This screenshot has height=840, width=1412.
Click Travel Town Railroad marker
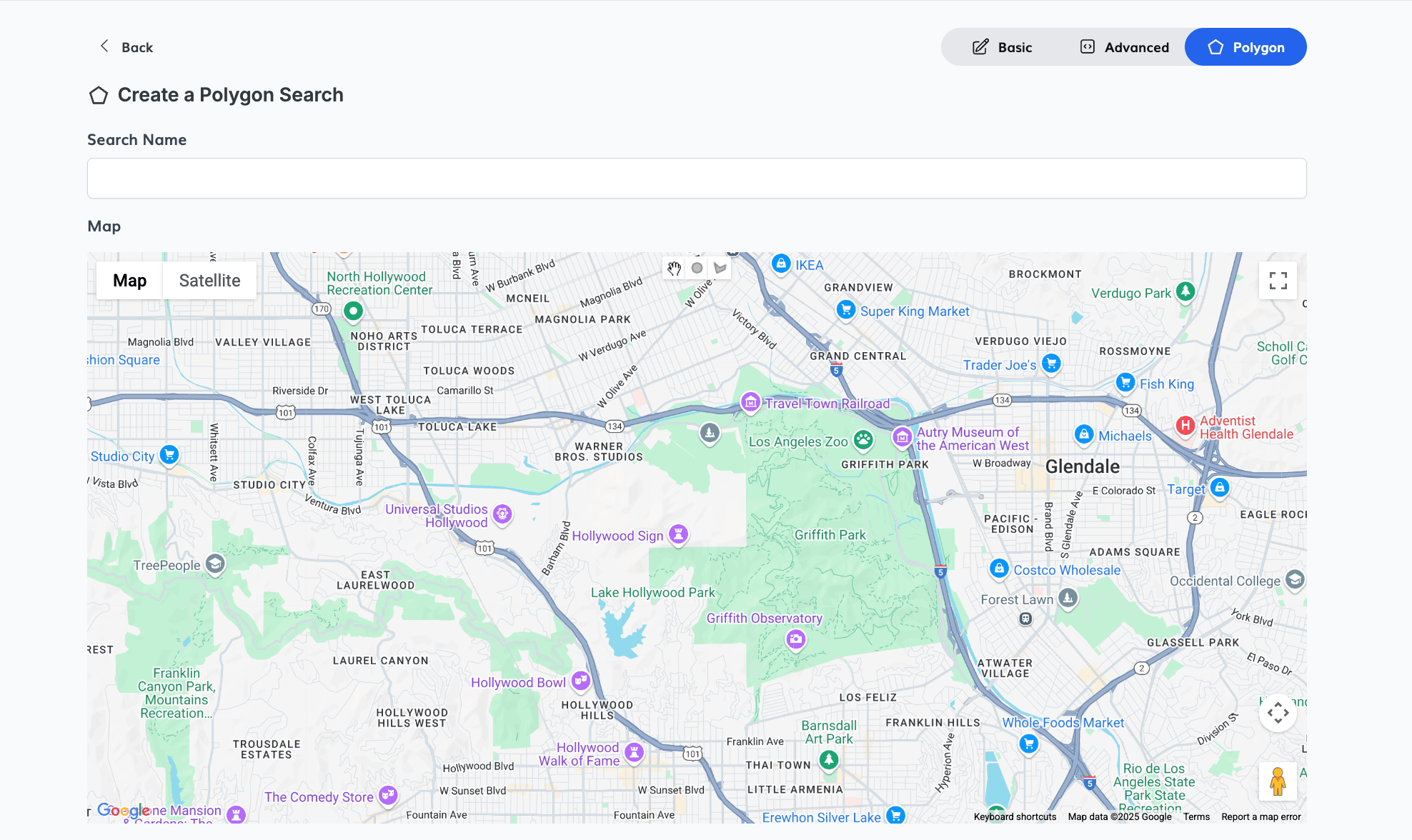[x=750, y=403]
